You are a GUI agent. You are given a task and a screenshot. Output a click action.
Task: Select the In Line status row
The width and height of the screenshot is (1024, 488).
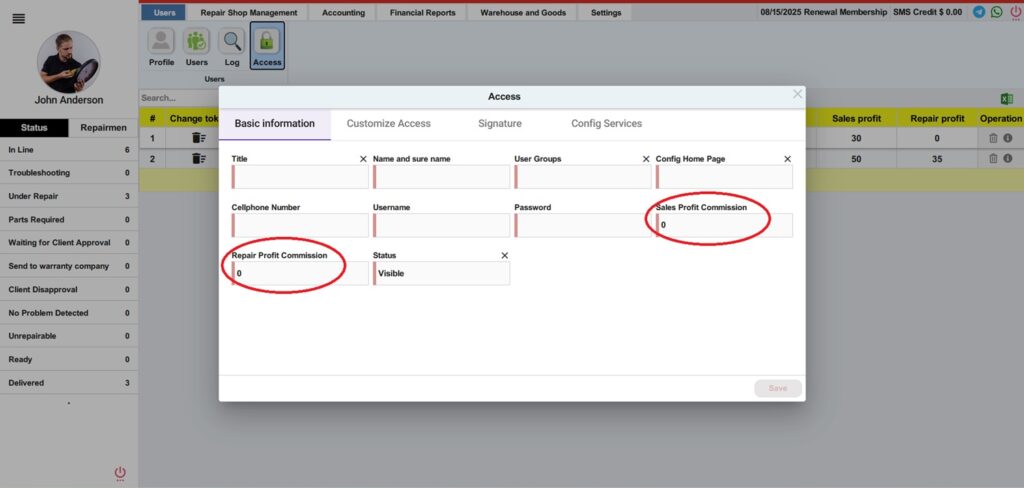point(69,150)
